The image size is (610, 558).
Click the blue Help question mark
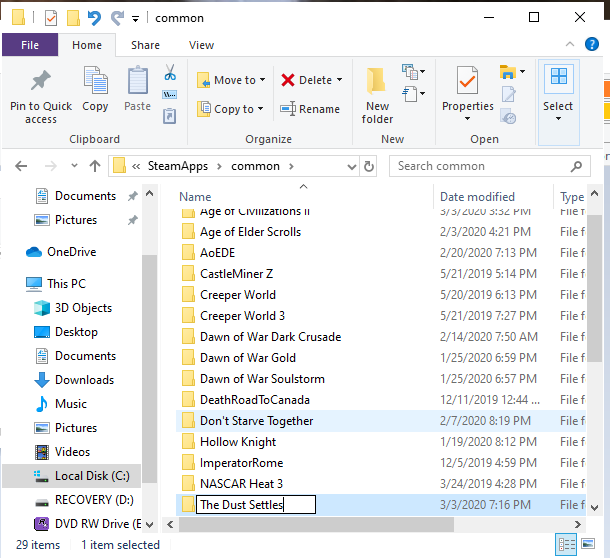592,44
